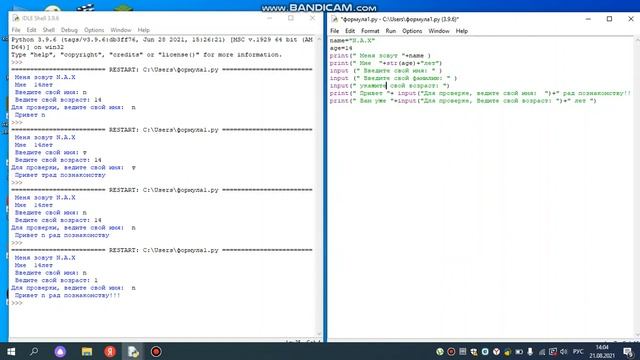The image size is (640, 360).
Task: Open Help menu in IDLE Shell window
Action: tap(143, 30)
